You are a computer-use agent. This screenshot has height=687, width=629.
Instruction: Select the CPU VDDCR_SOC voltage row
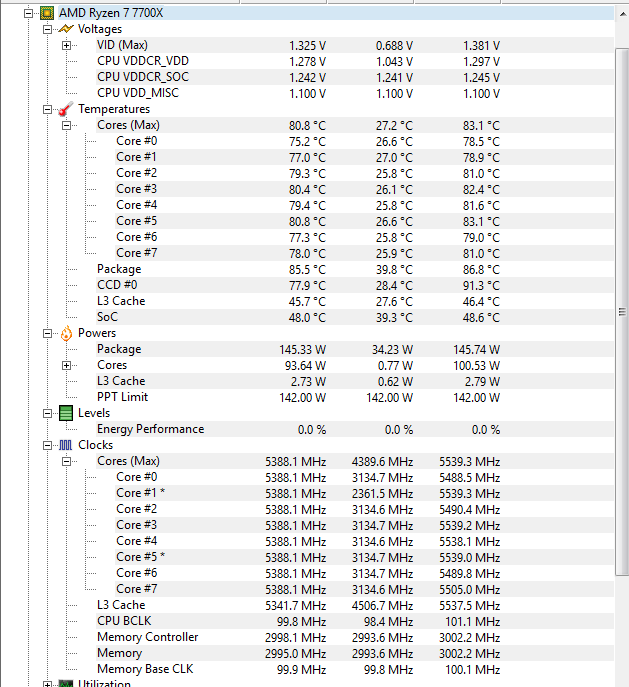(x=355, y=77)
